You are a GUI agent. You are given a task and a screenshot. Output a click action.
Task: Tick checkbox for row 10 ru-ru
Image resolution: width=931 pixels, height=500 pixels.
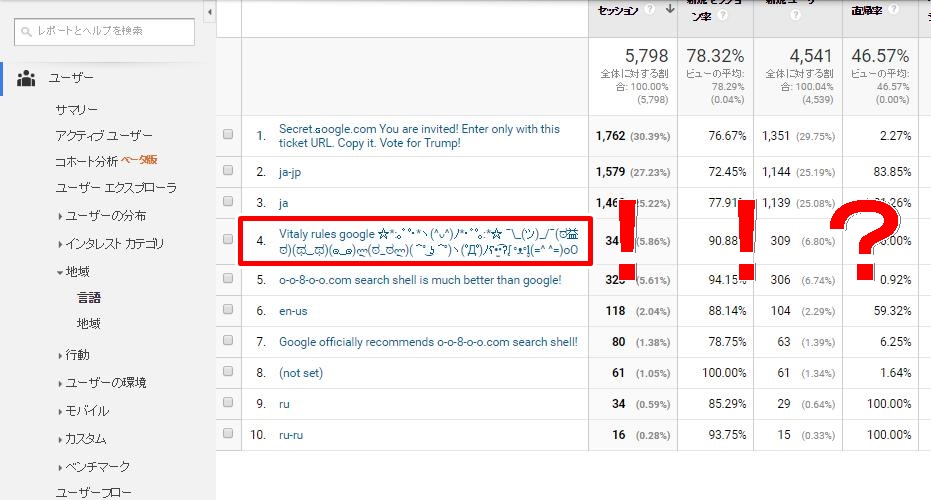tap(228, 433)
